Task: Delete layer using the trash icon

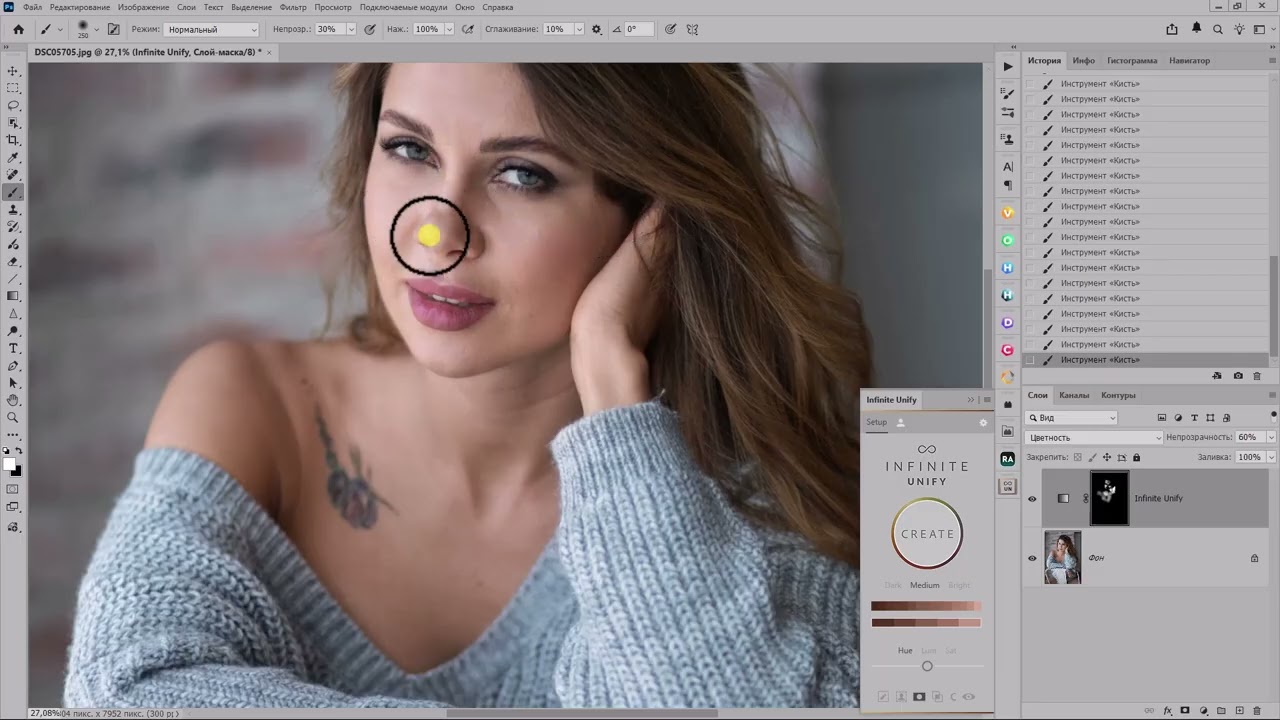Action: click(1257, 711)
